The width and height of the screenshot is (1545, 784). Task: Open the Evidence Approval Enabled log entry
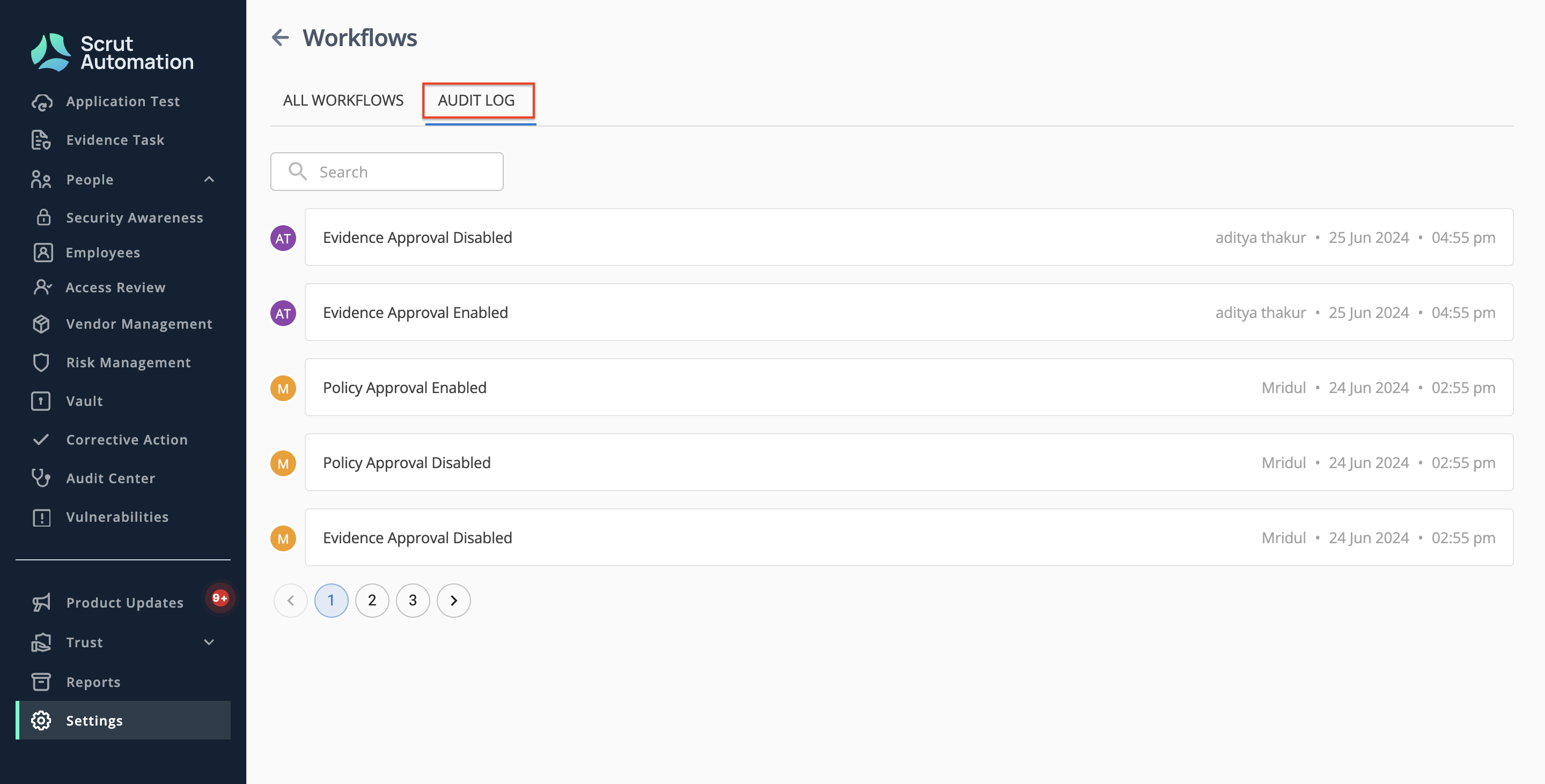point(909,312)
